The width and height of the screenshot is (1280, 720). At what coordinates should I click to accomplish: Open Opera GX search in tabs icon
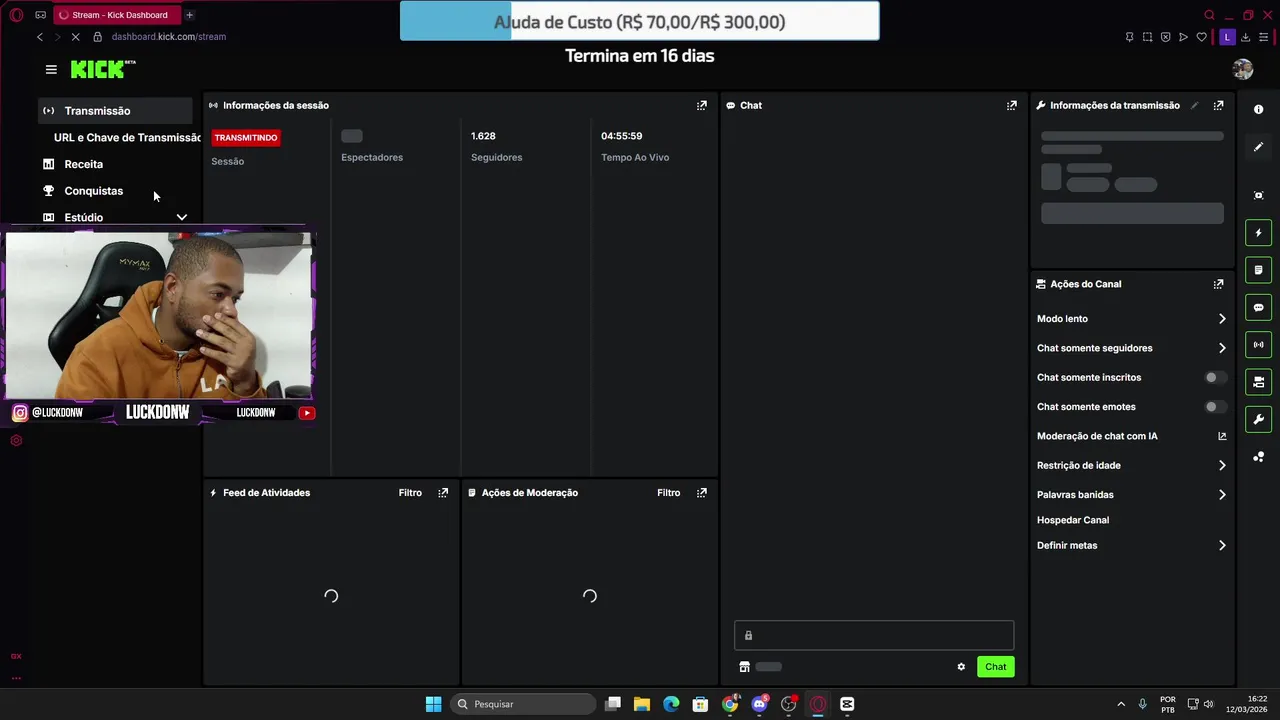[x=1209, y=15]
